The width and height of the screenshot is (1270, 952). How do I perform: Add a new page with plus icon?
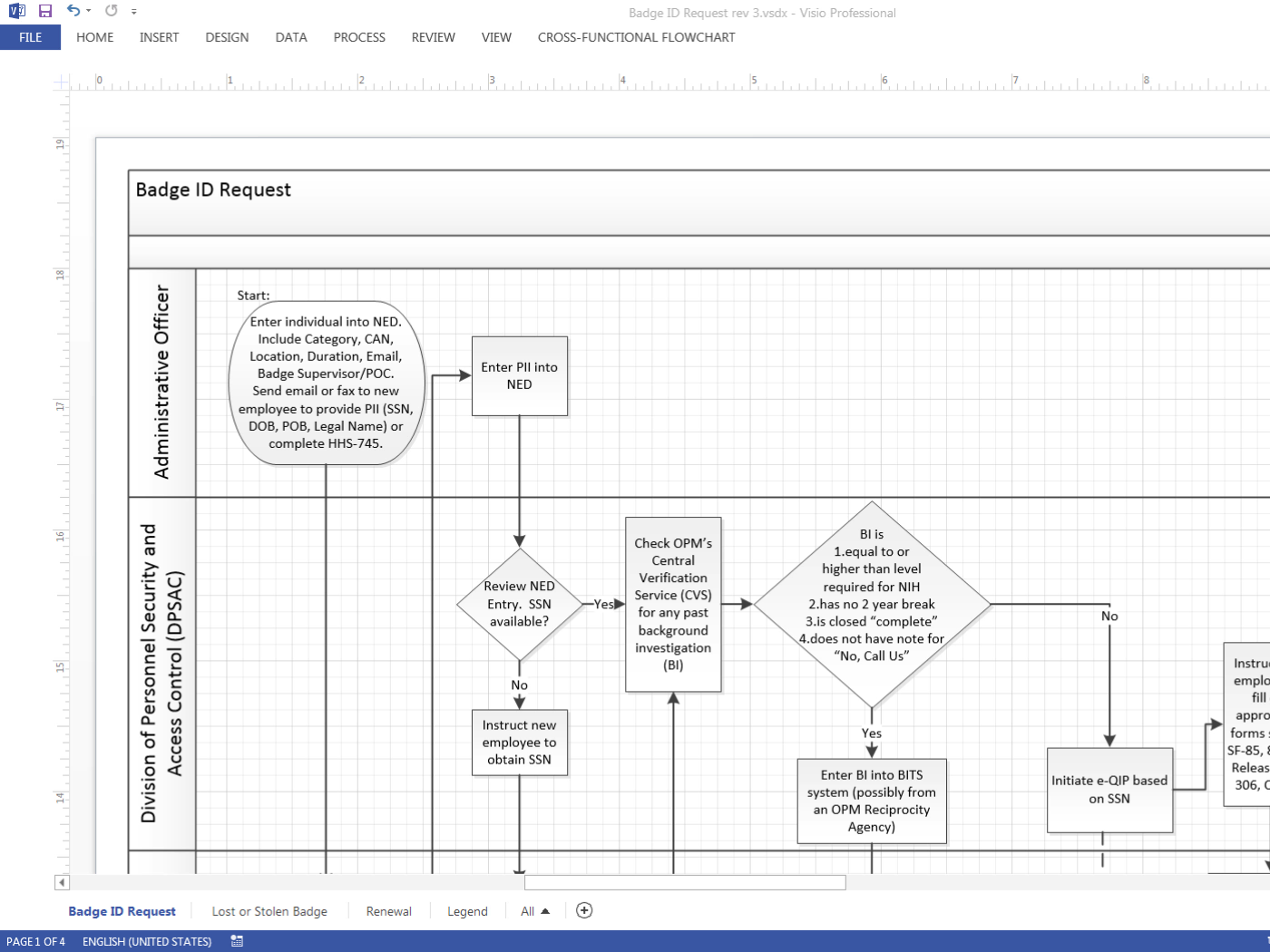pyautogui.click(x=584, y=910)
